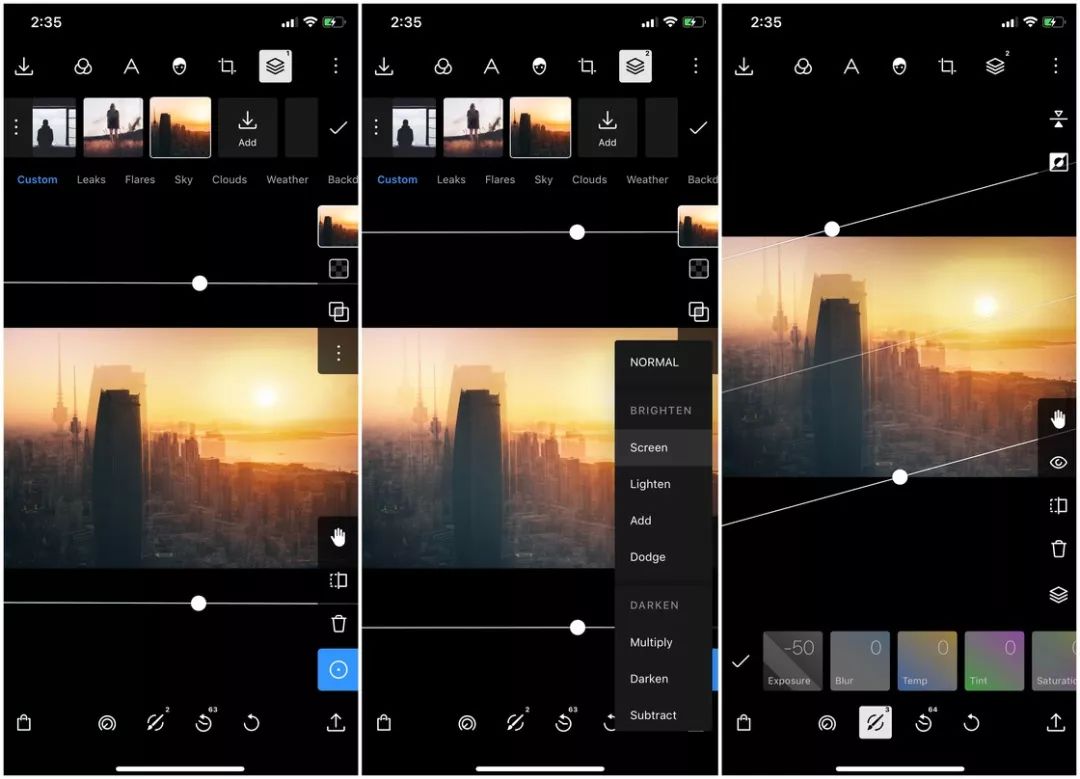
Task: Open the filters circles icon on left screen
Action: (83, 66)
